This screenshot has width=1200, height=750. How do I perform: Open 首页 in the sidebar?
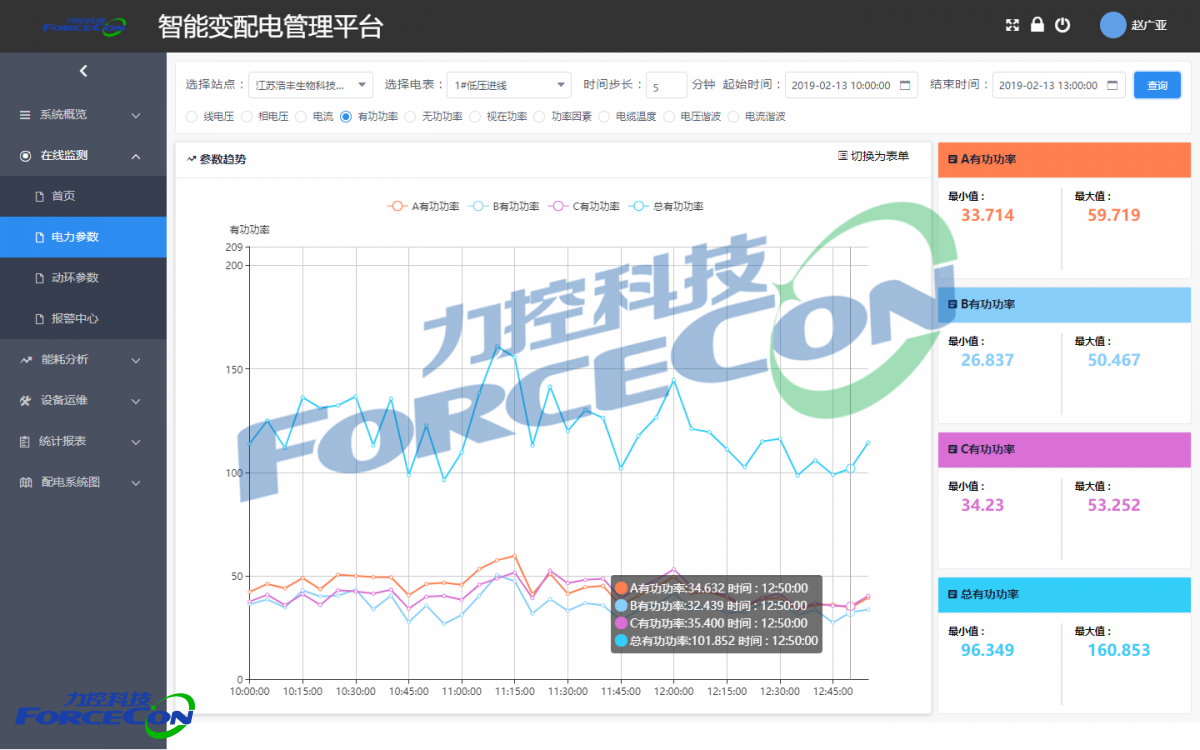point(83,196)
